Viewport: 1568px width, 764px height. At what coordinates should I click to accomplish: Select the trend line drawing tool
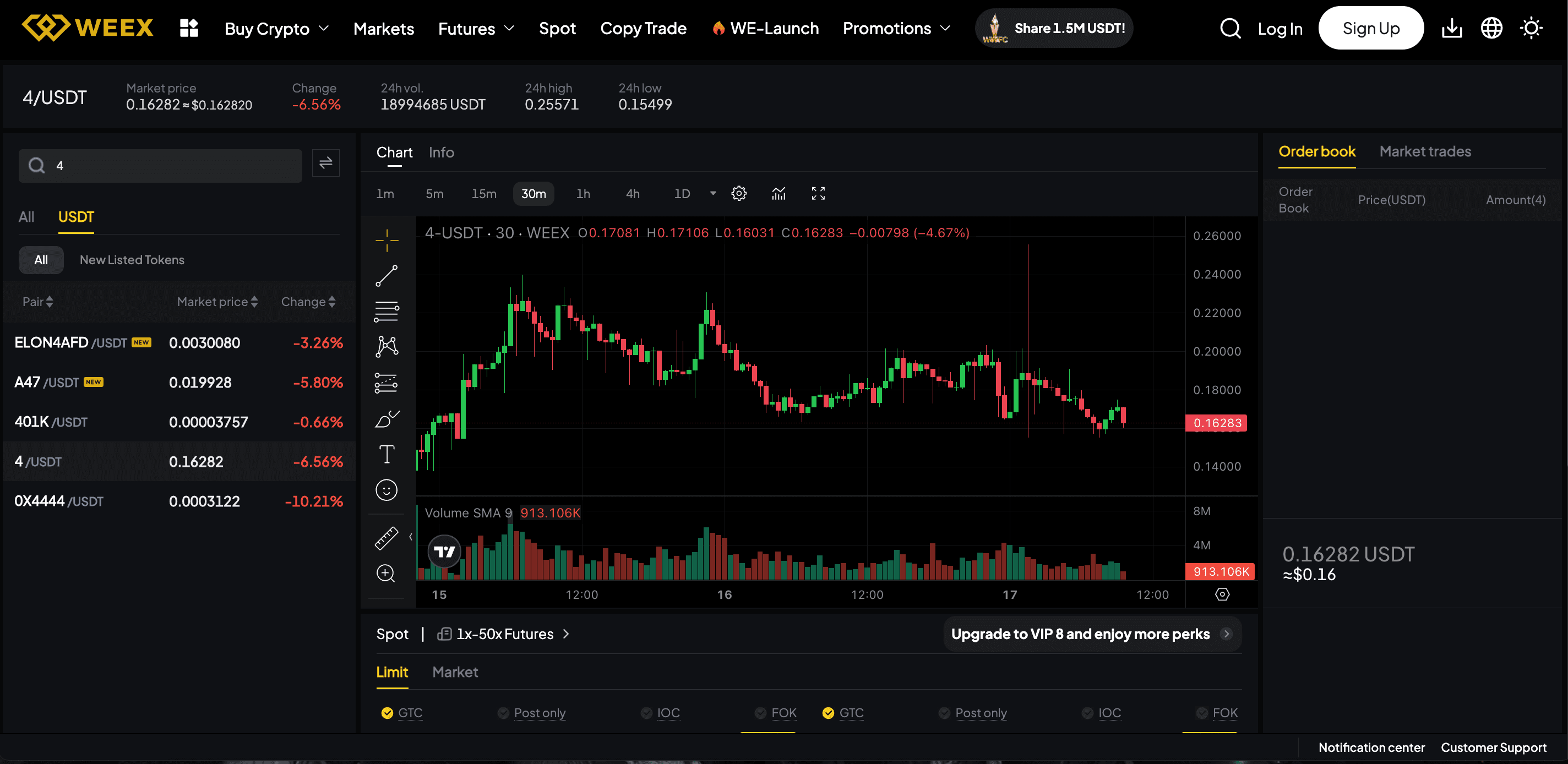pos(386,276)
